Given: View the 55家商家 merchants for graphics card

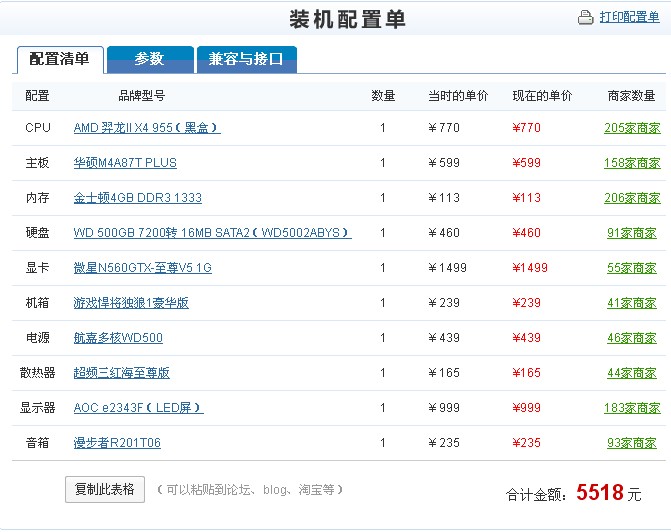Looking at the screenshot, I should (632, 268).
